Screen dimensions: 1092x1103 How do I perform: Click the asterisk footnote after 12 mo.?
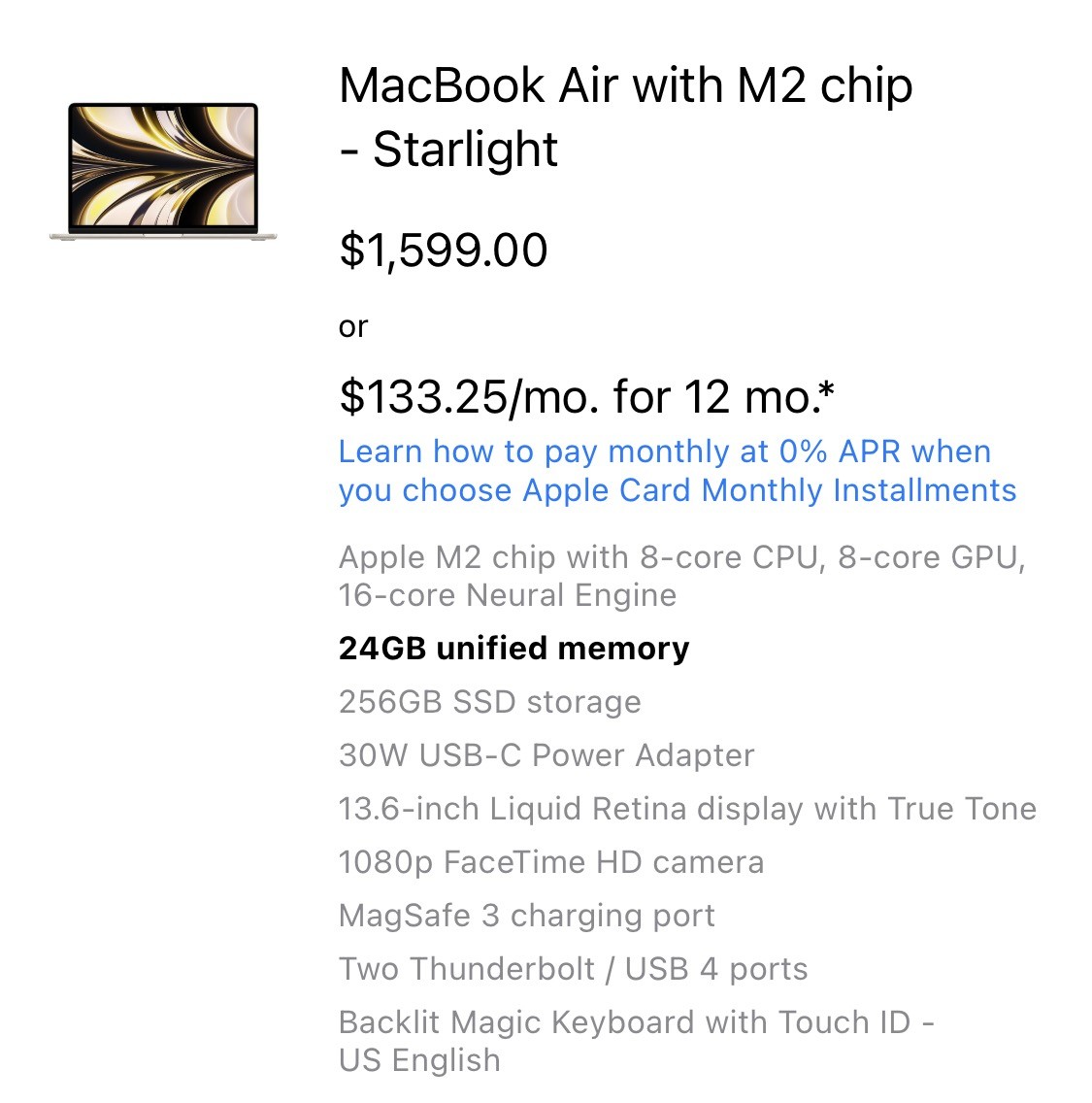[x=826, y=391]
